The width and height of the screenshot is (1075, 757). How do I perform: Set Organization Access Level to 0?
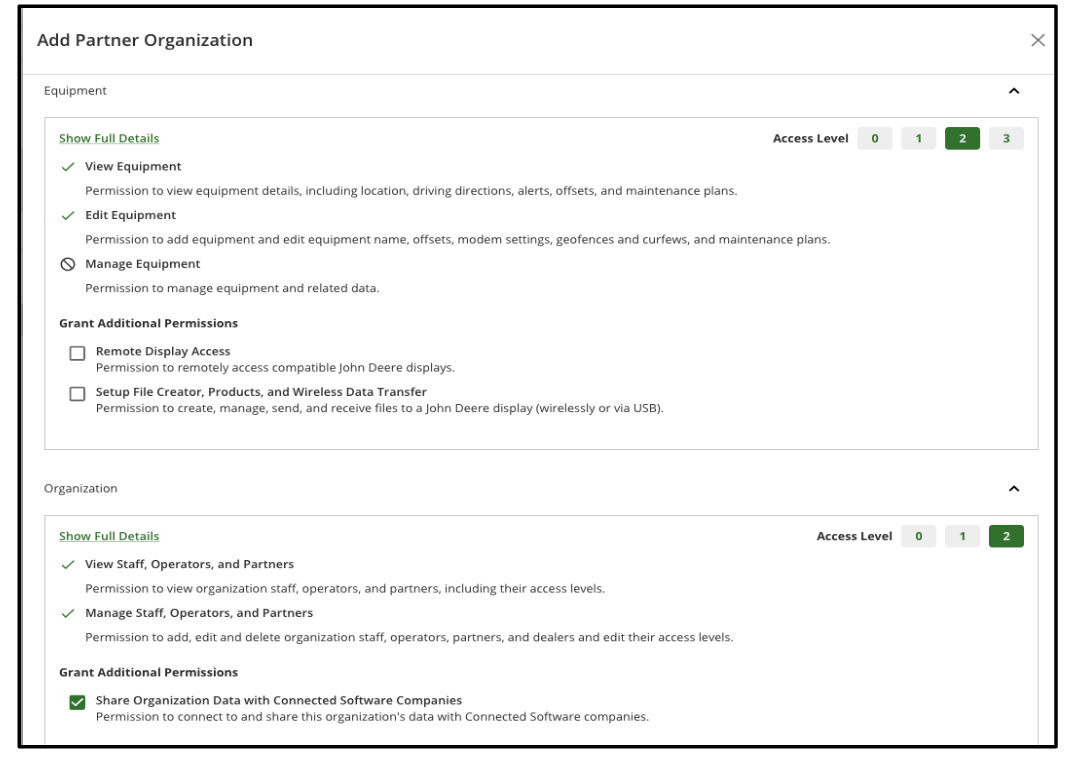(918, 538)
